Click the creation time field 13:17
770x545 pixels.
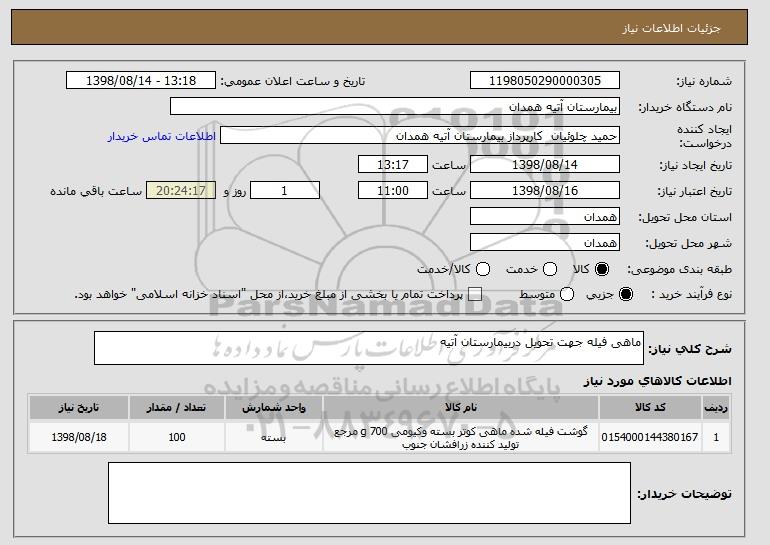(x=393, y=164)
